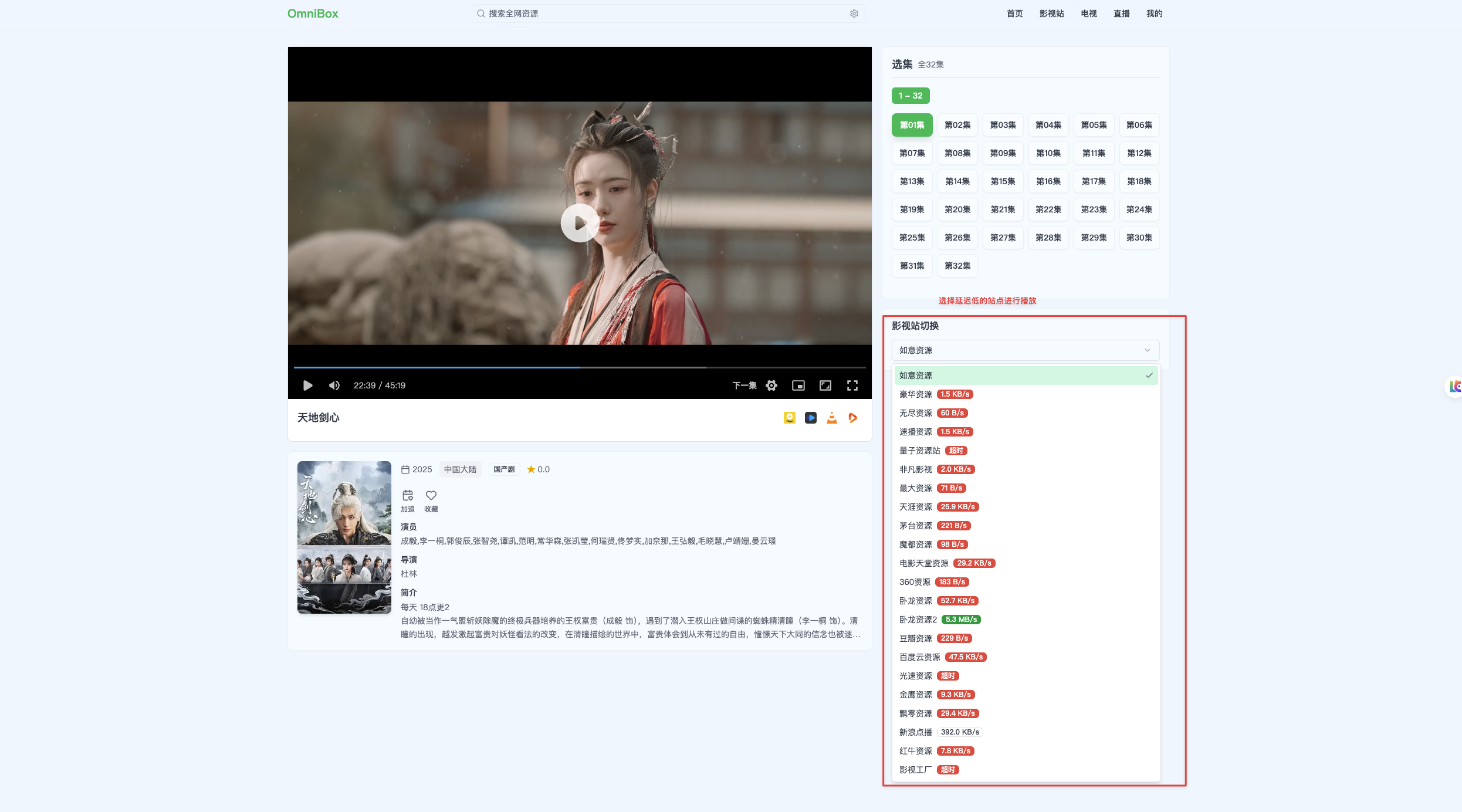Click the 下一集 next episode button
Screen dimensions: 1462x812
click(x=744, y=385)
